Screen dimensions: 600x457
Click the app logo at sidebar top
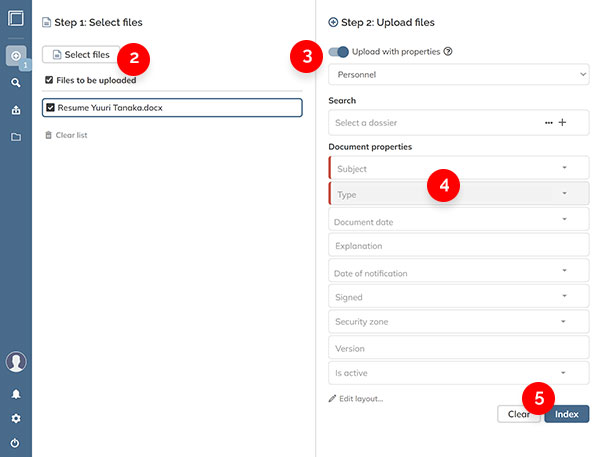point(15,19)
